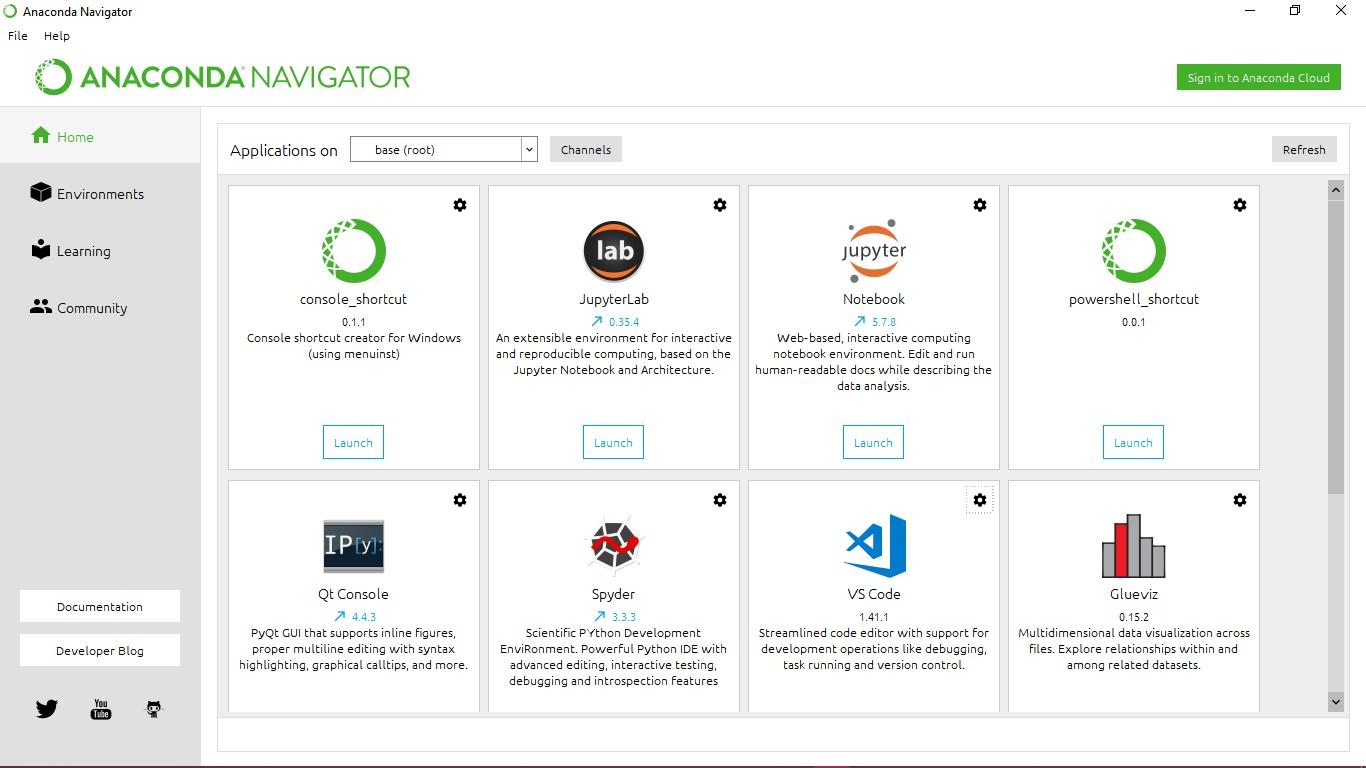Open the GitHub link icon

[154, 709]
